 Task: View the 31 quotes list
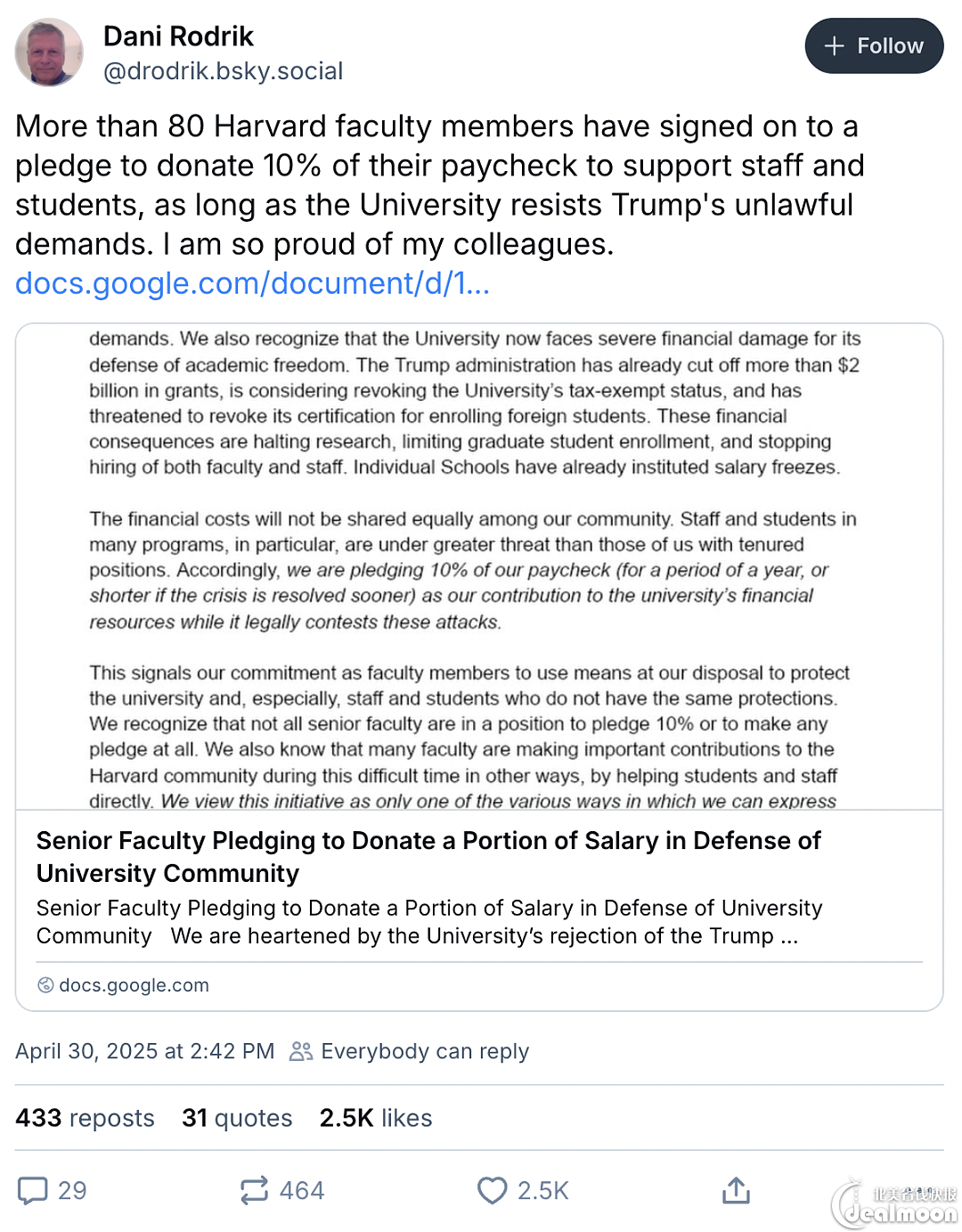pos(237,1118)
